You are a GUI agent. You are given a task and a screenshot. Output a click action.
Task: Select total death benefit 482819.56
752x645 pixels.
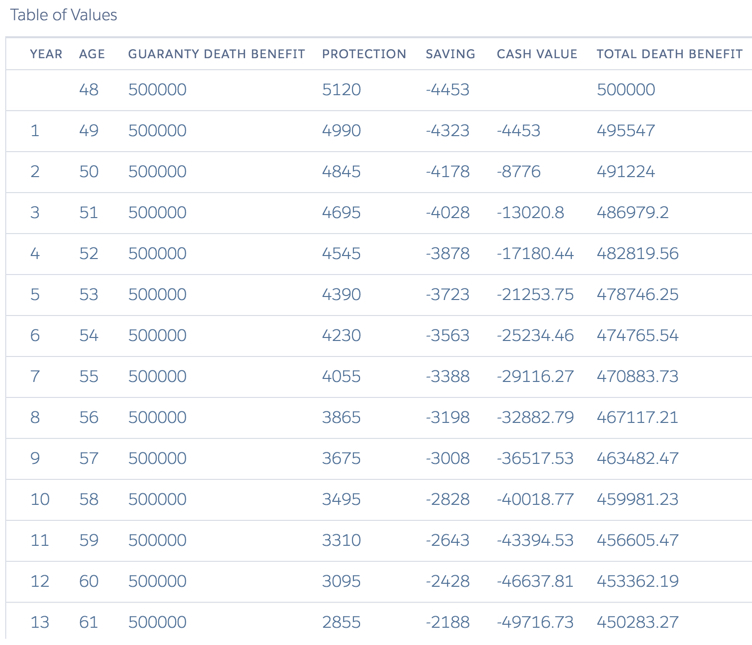[x=637, y=254]
